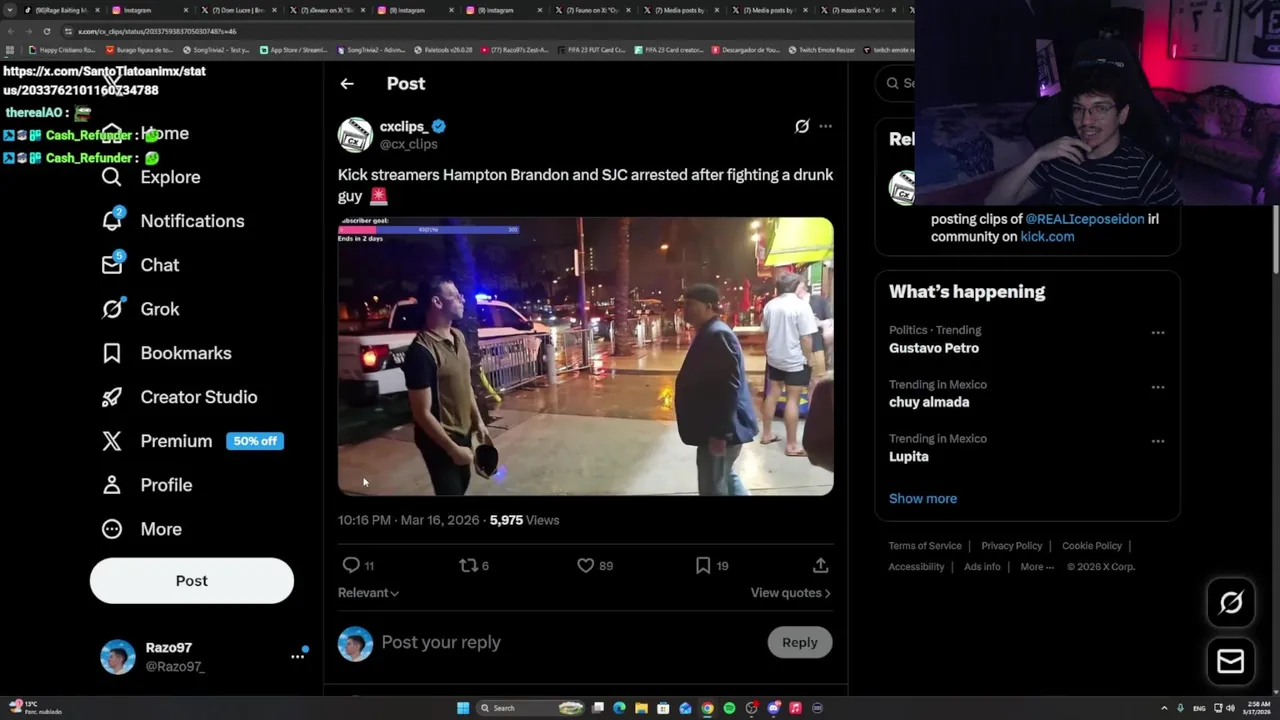Open View quotes link
1280x720 pixels.
[x=790, y=593]
